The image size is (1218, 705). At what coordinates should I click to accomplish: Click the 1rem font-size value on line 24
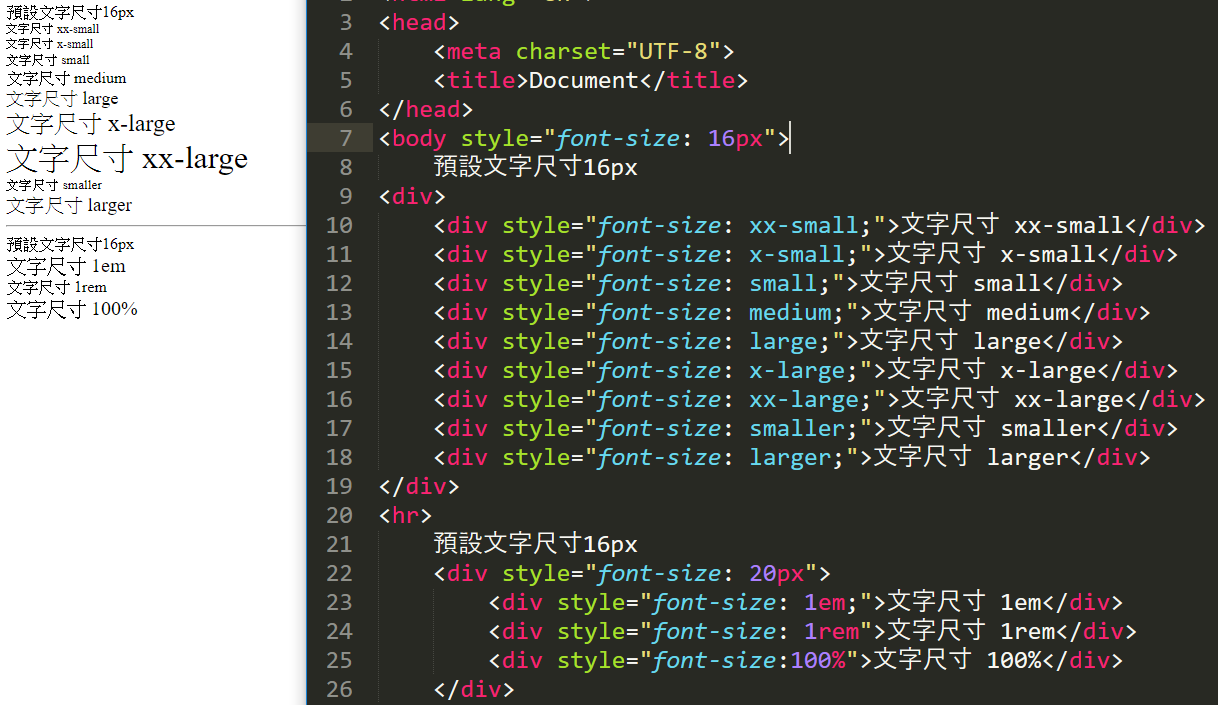pyautogui.click(x=832, y=631)
